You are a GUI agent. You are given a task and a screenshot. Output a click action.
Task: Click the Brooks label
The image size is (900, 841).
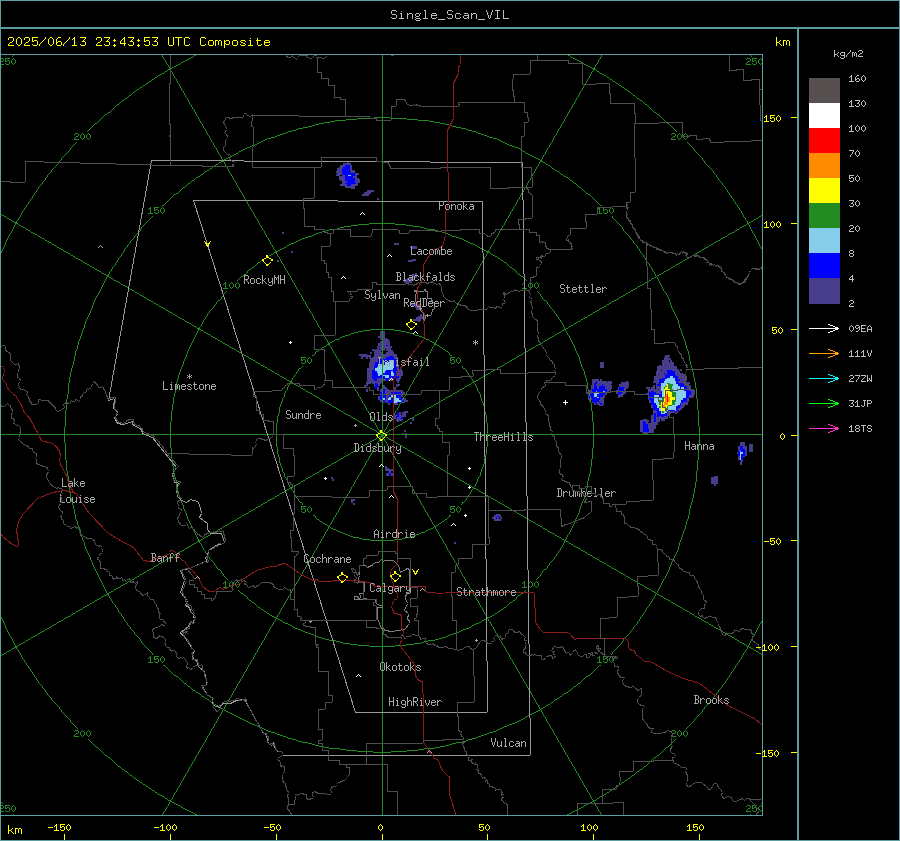[711, 700]
